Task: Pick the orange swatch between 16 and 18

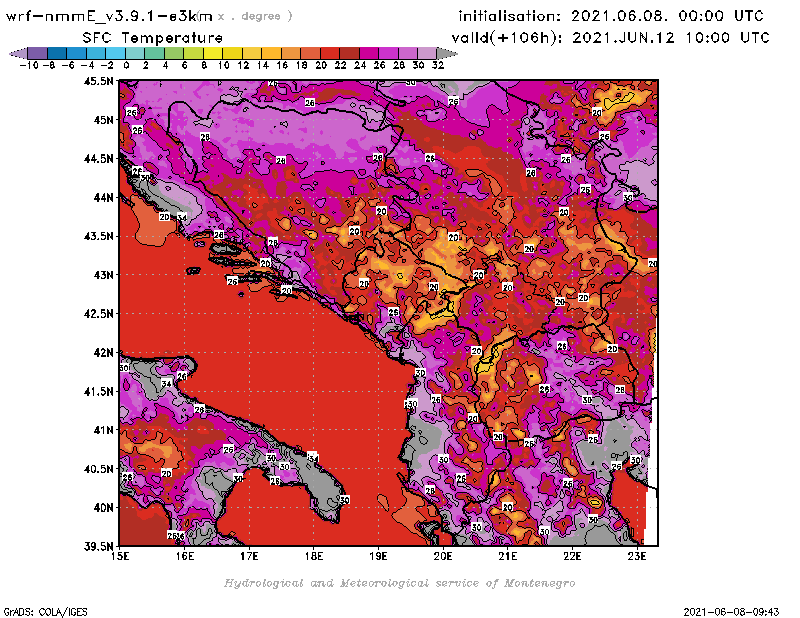Action: [290, 53]
